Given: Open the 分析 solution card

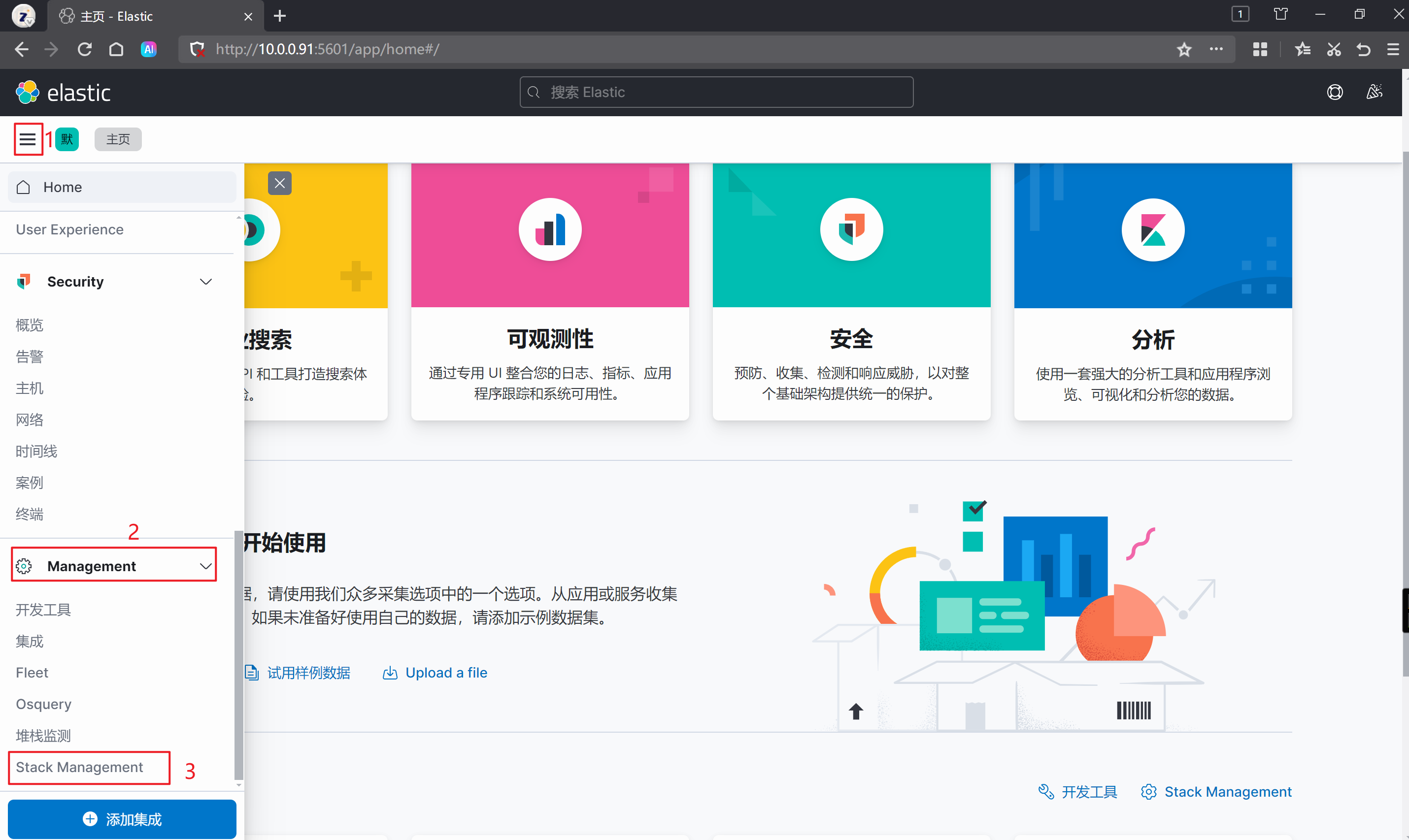Looking at the screenshot, I should (1153, 292).
